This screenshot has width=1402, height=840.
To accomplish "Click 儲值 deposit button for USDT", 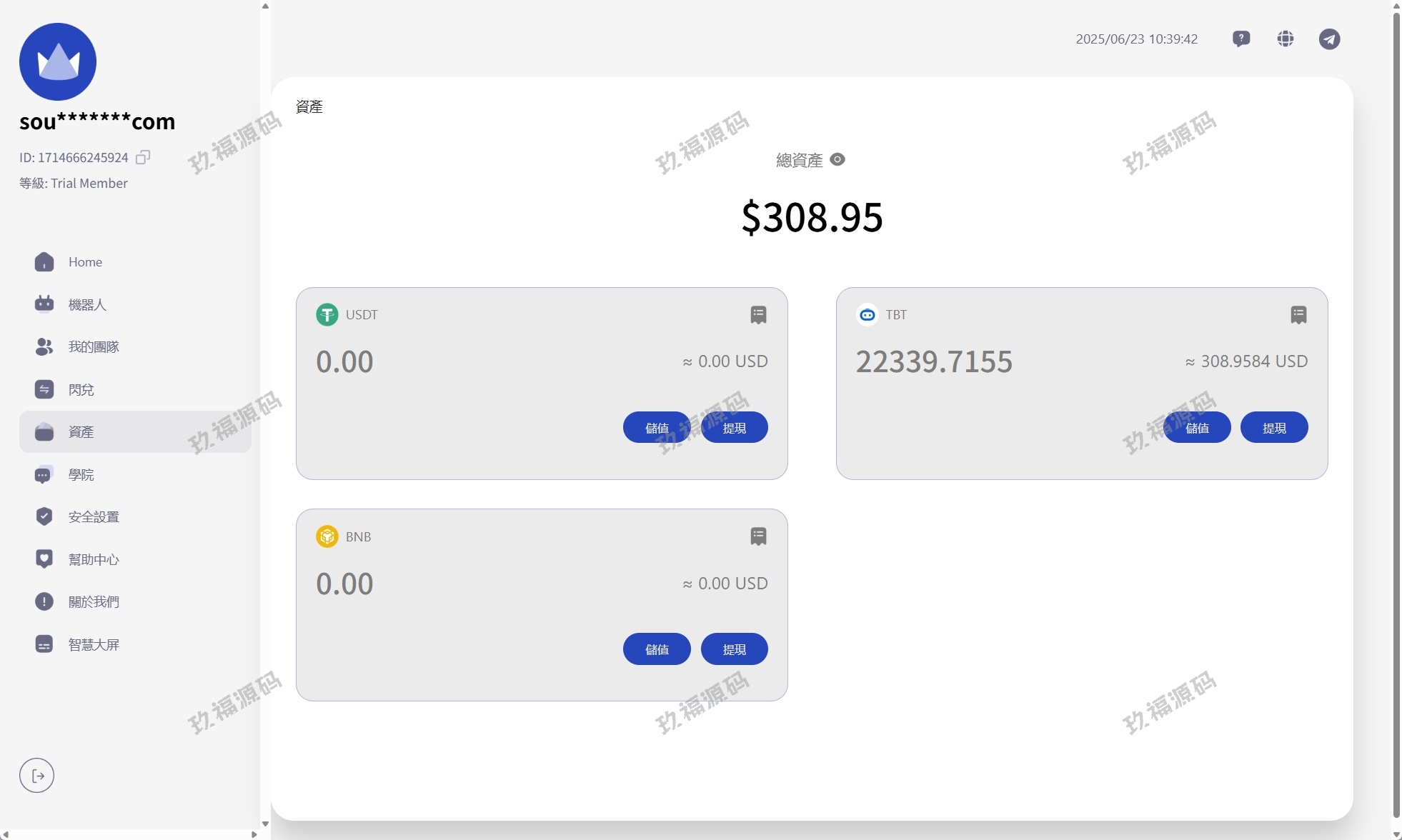I will [657, 427].
